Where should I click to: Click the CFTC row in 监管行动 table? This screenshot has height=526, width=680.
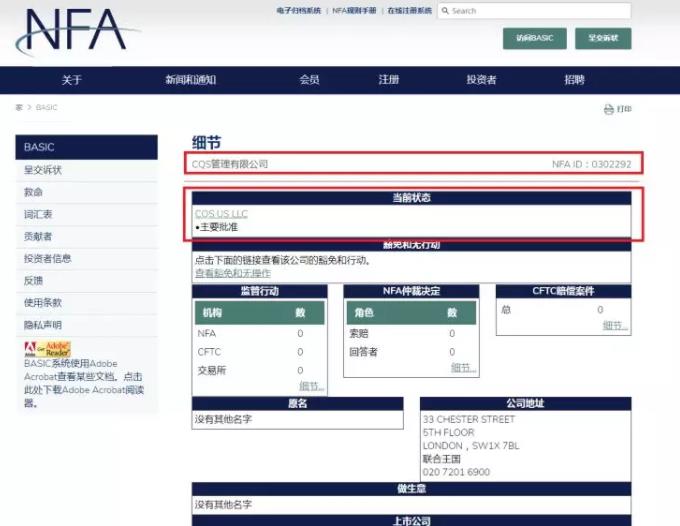point(259,352)
